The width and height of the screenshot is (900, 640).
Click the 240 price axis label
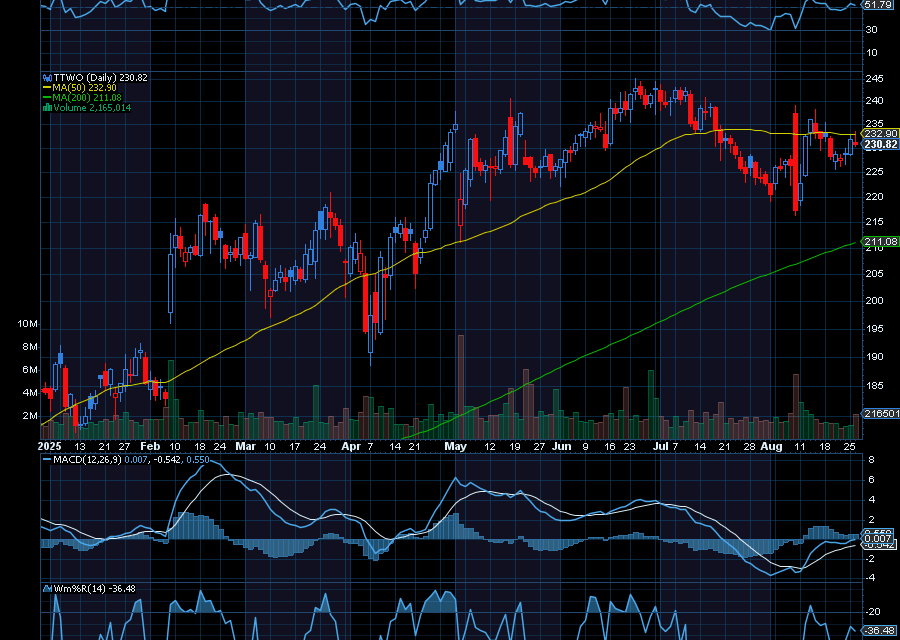pos(874,101)
